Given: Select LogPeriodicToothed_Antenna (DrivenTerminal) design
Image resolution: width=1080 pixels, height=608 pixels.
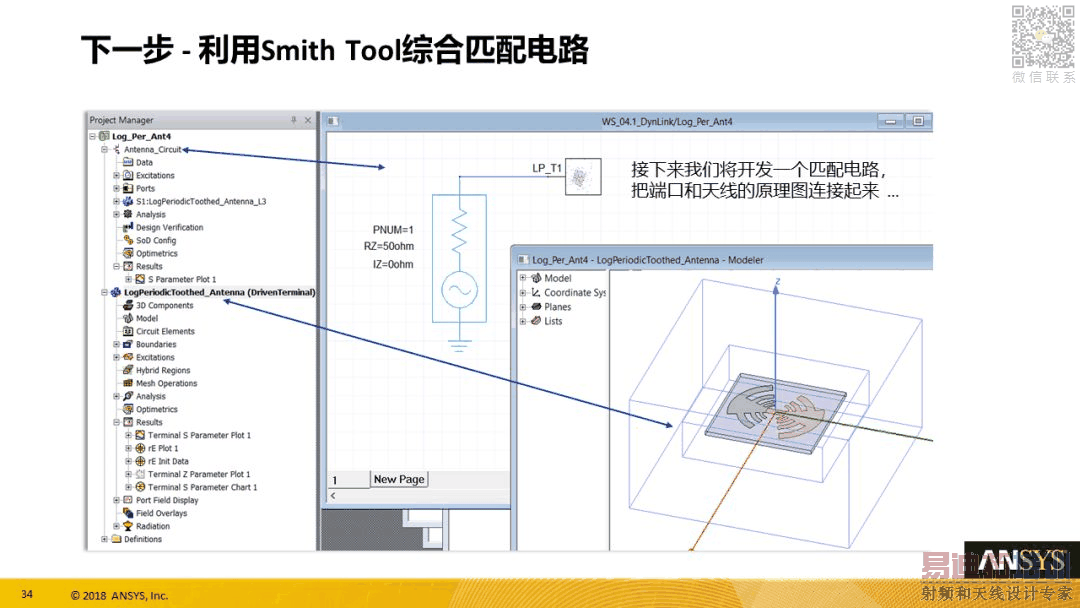Looking at the screenshot, I should point(220,293).
